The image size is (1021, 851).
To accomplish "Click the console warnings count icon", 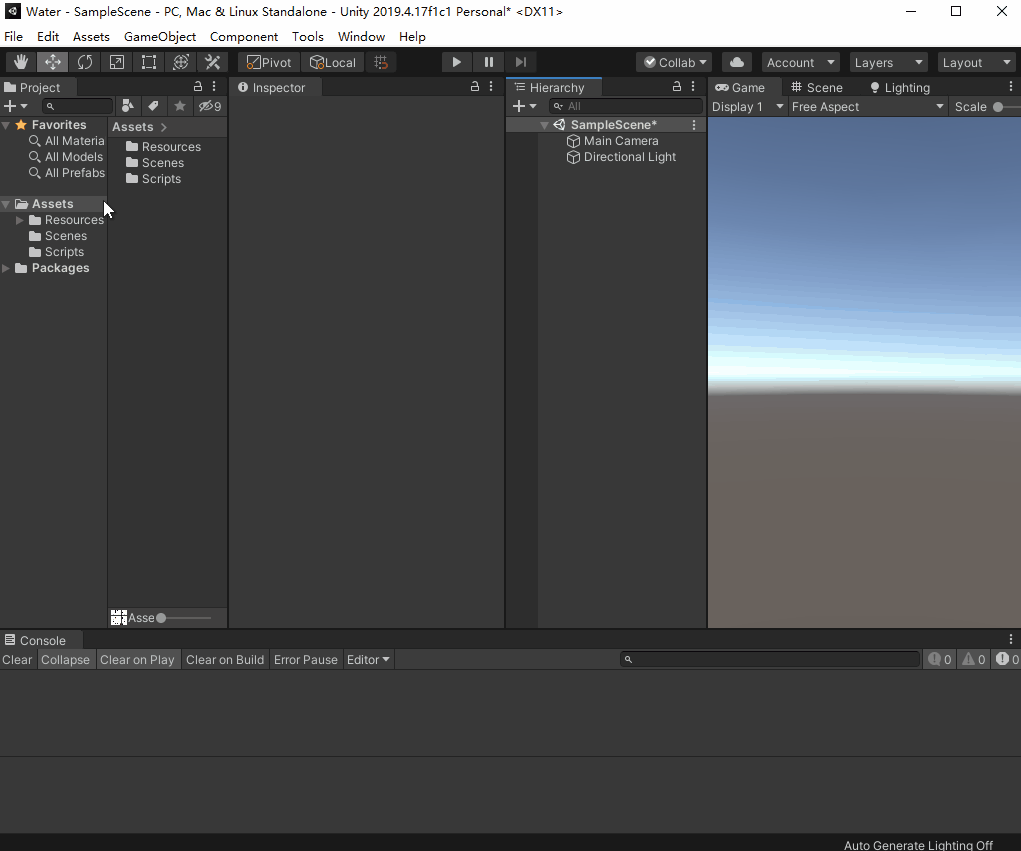I will (973, 660).
